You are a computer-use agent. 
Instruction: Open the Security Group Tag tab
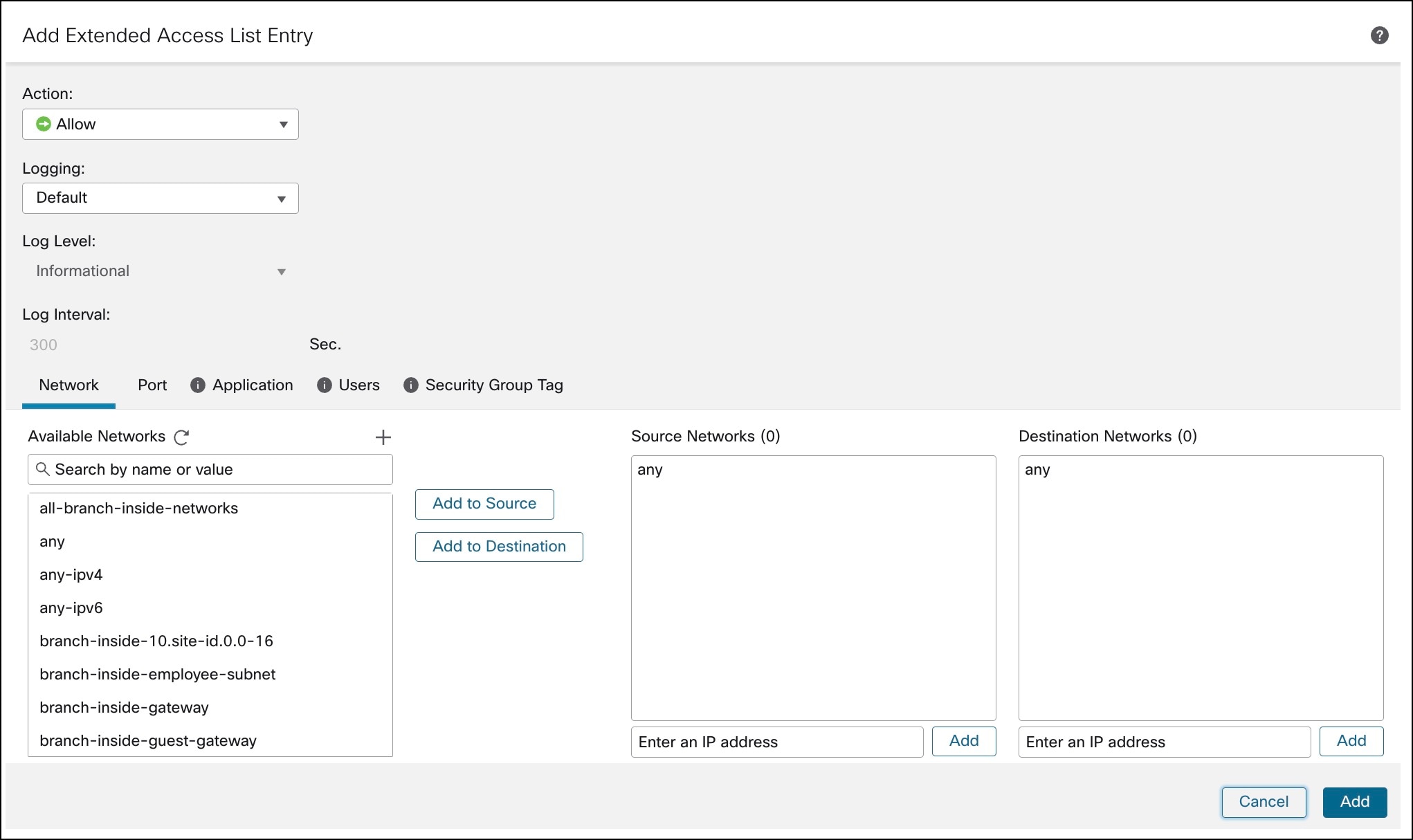[493, 385]
